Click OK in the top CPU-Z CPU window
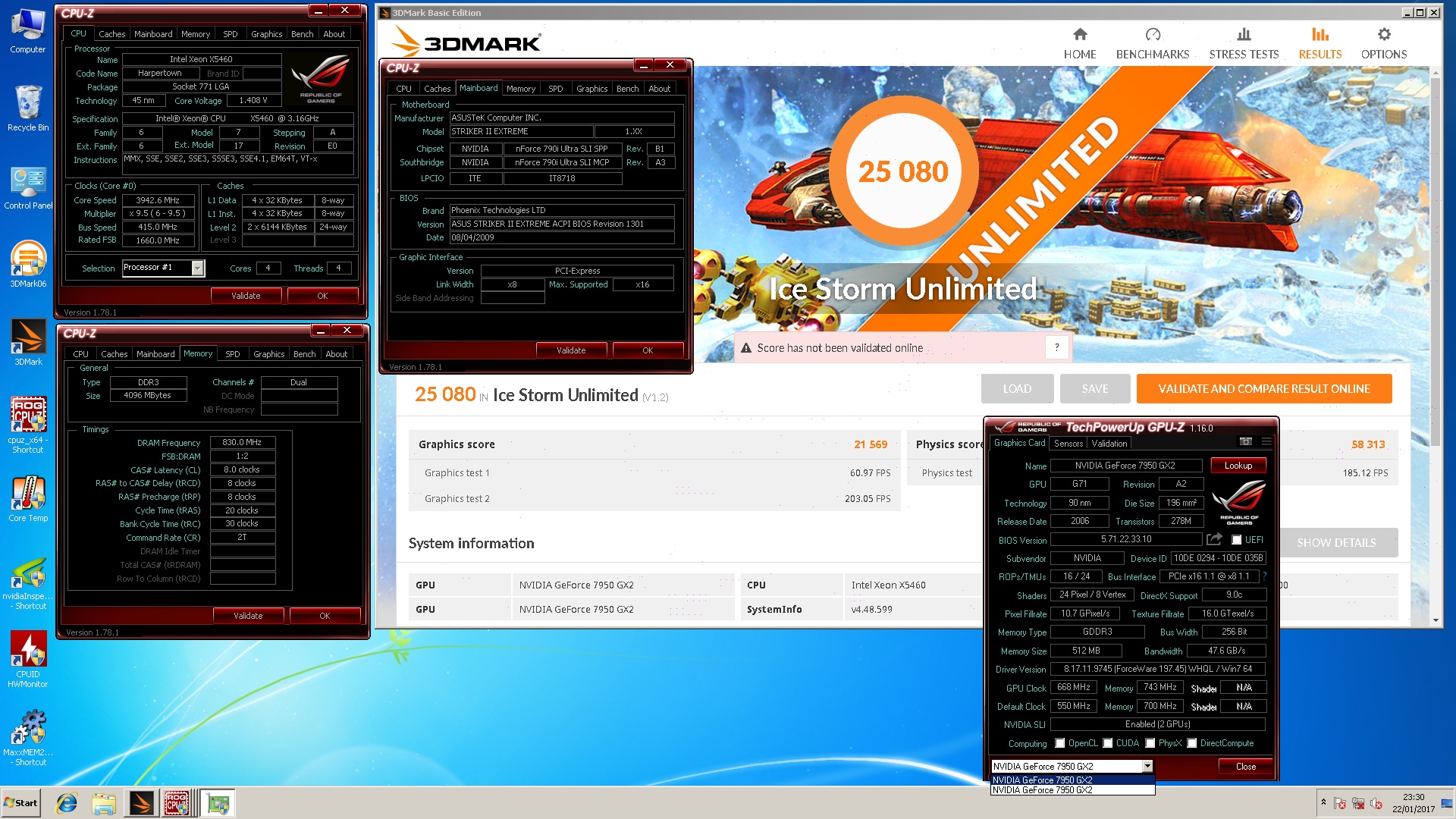The width and height of the screenshot is (1456, 819). click(322, 296)
